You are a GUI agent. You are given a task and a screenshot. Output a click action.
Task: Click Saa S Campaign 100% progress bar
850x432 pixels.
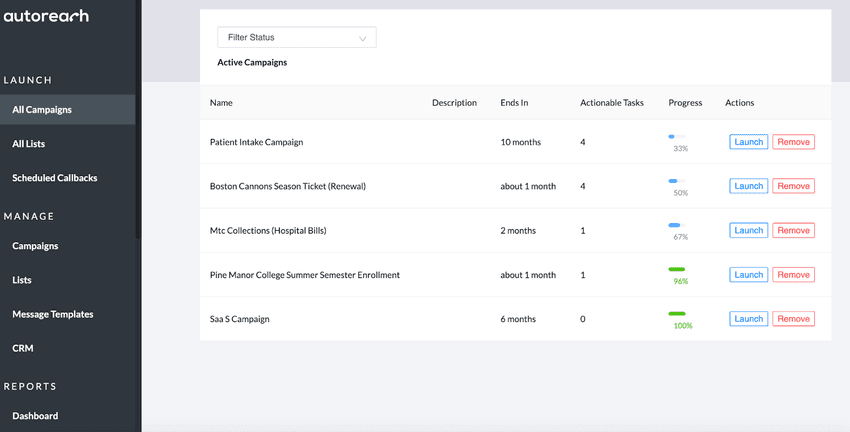677,314
